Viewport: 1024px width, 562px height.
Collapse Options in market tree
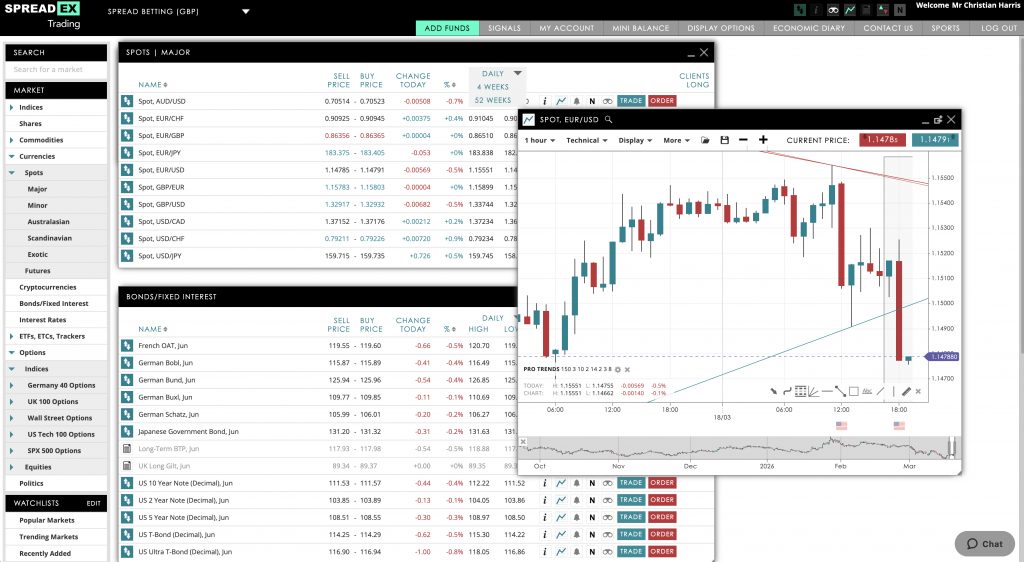point(12,352)
